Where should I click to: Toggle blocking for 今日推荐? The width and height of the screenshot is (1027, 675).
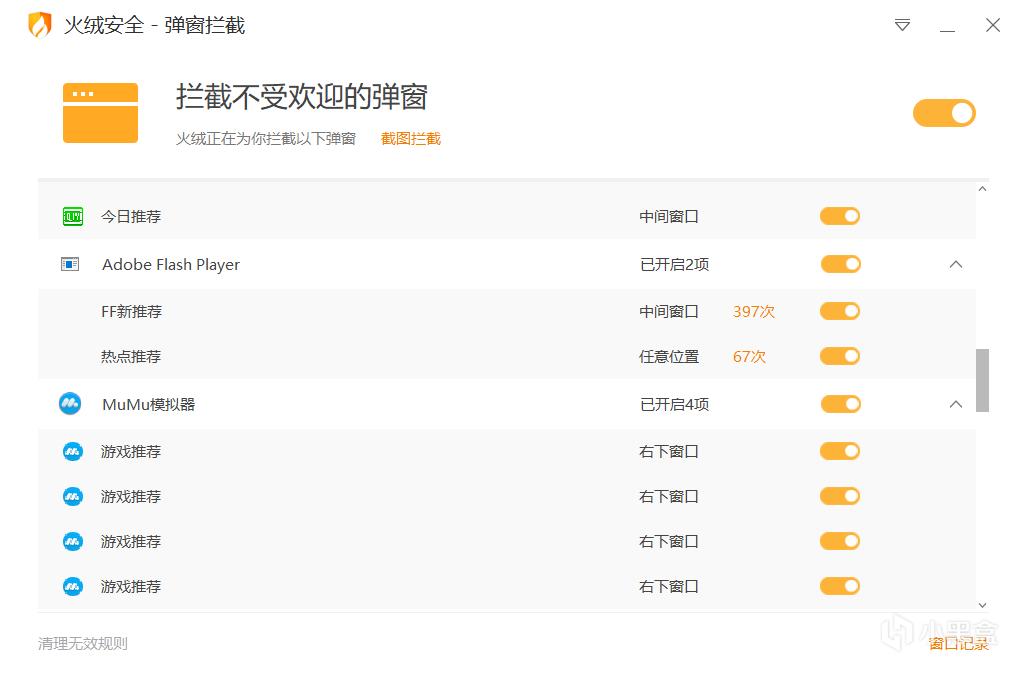coord(839,216)
